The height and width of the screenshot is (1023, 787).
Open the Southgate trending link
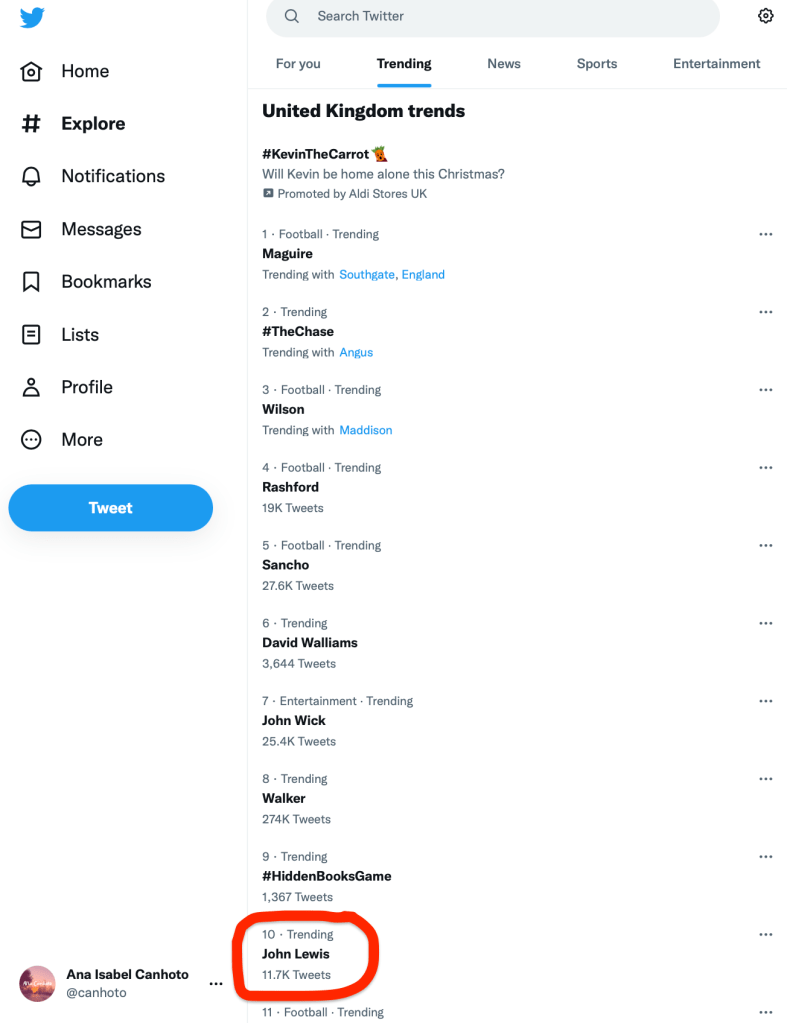pyautogui.click(x=367, y=275)
